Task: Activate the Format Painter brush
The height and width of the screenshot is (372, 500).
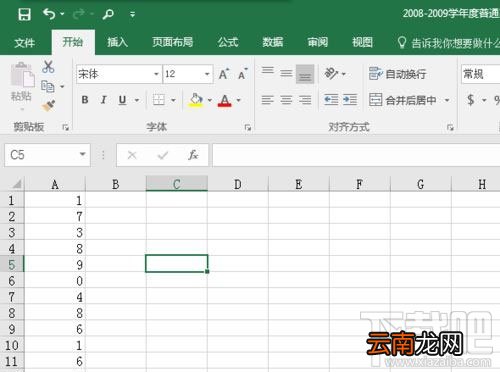Action: pyautogui.click(x=49, y=106)
